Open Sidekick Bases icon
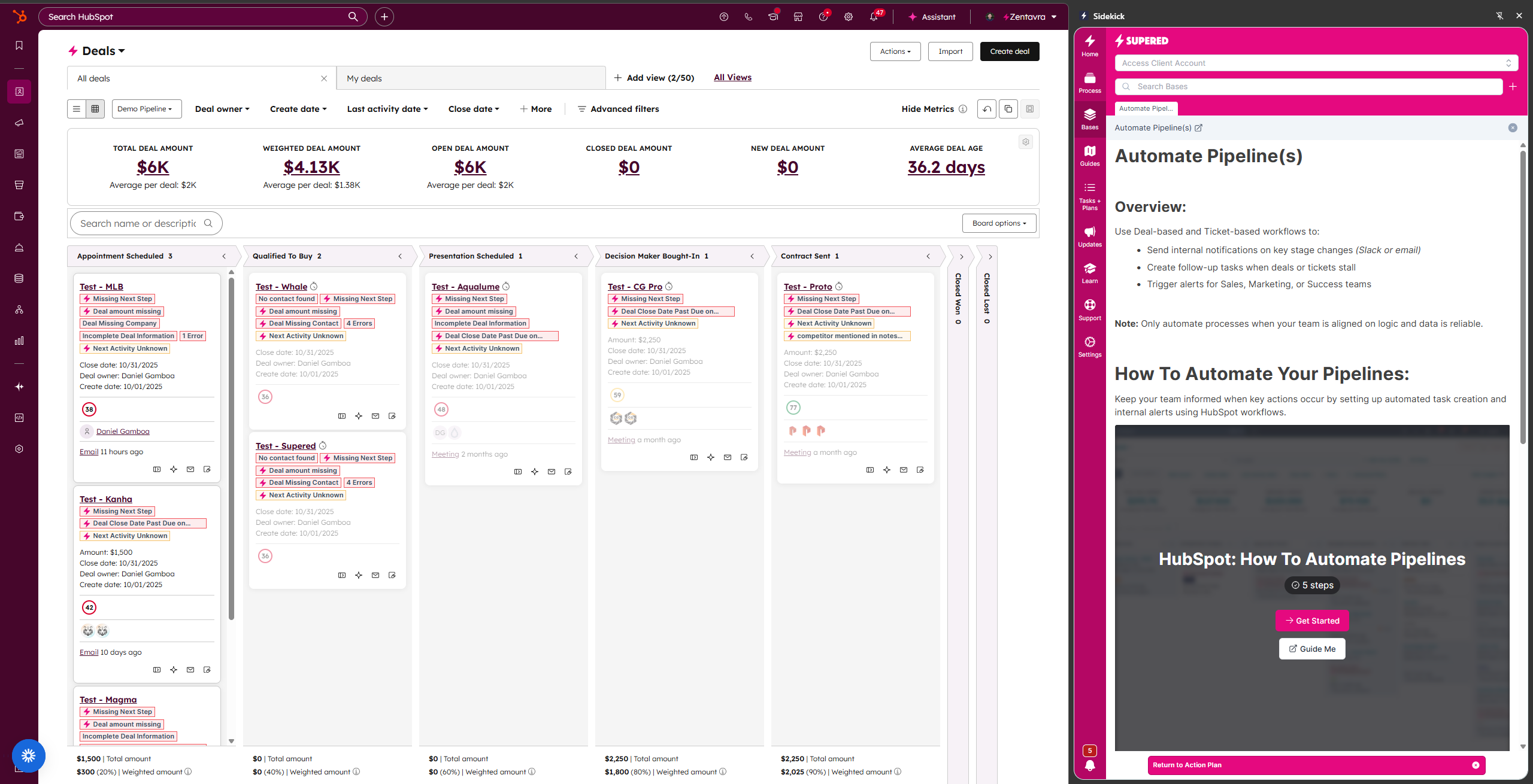Image resolution: width=1533 pixels, height=784 pixels. click(1090, 119)
